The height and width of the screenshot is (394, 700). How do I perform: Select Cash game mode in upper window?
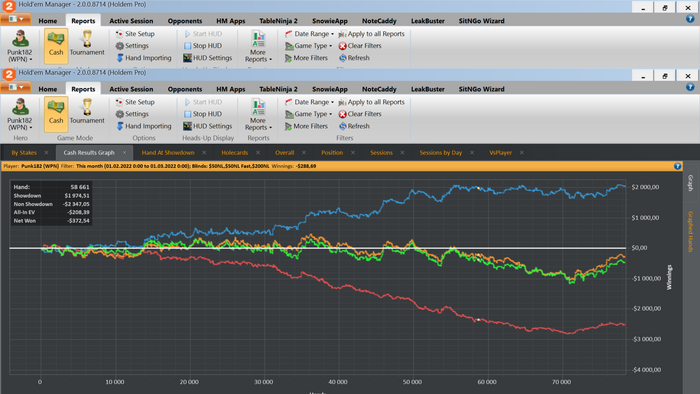56,46
